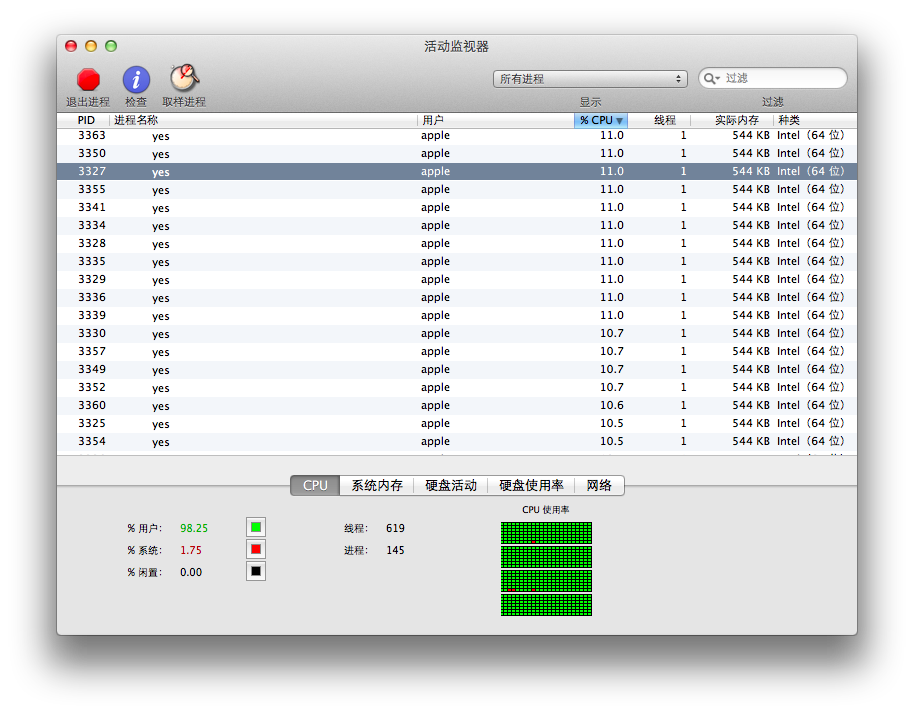Open the blue Inspect info icon
Screen dimensions: 914x714
(136, 80)
